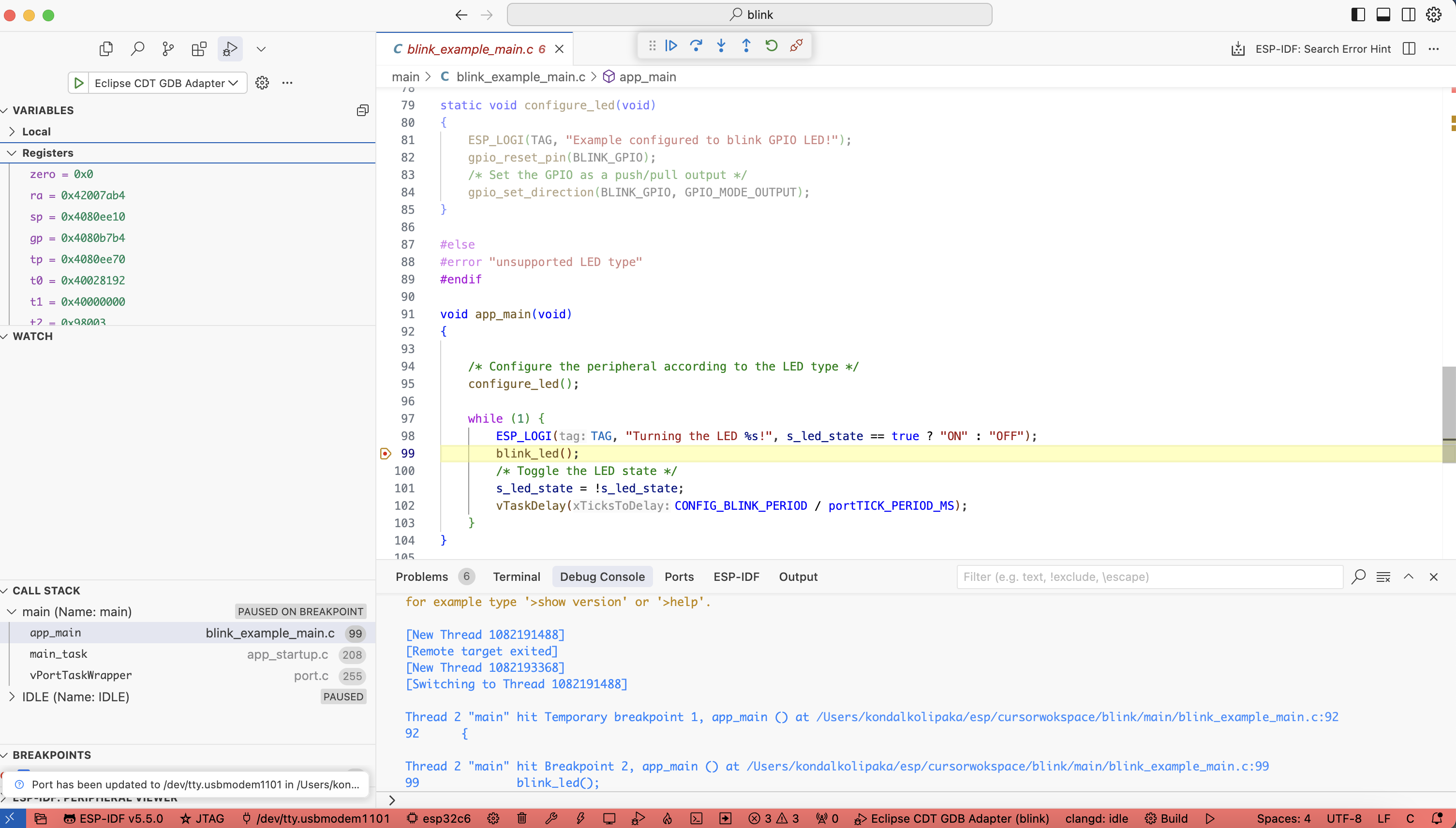
Task: Collapse the CALL STACK section
Action: tap(46, 591)
